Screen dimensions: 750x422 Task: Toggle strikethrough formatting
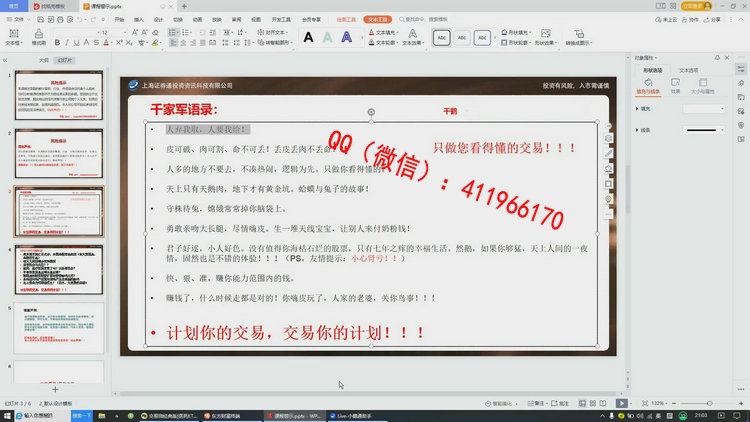pos(96,43)
